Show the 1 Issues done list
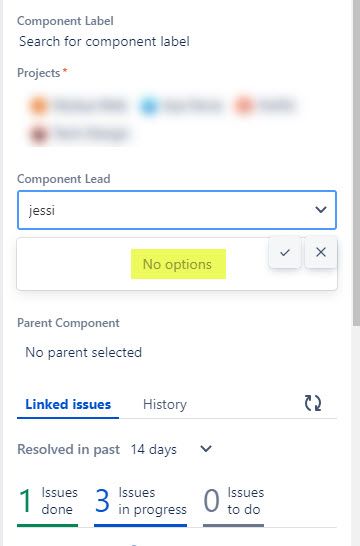Screen dimensions: 360x546 pos(47,505)
